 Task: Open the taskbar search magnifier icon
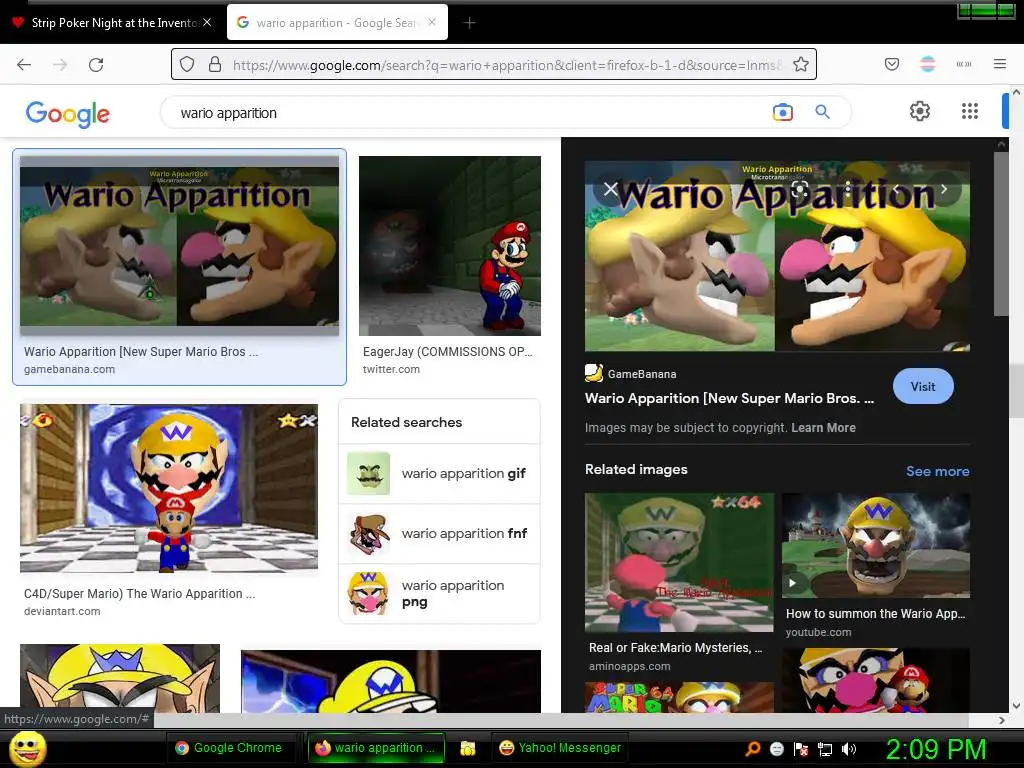pyautogui.click(x=753, y=748)
